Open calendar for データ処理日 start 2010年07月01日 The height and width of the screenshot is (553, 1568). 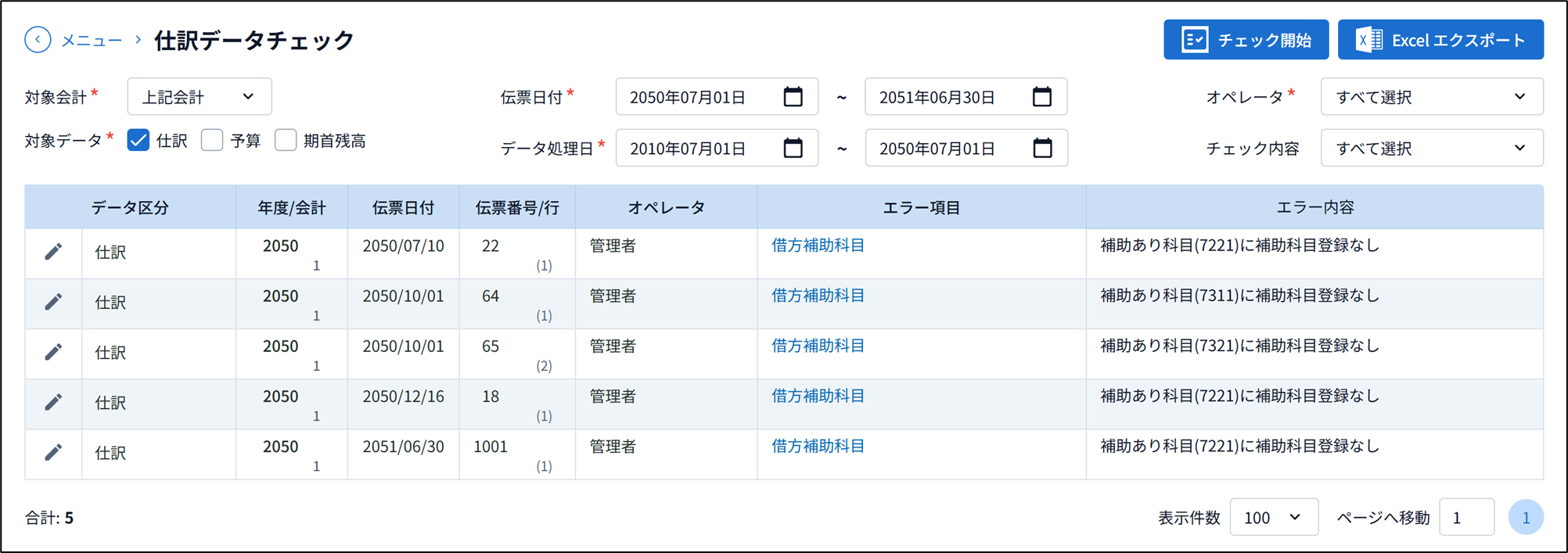[x=793, y=148]
